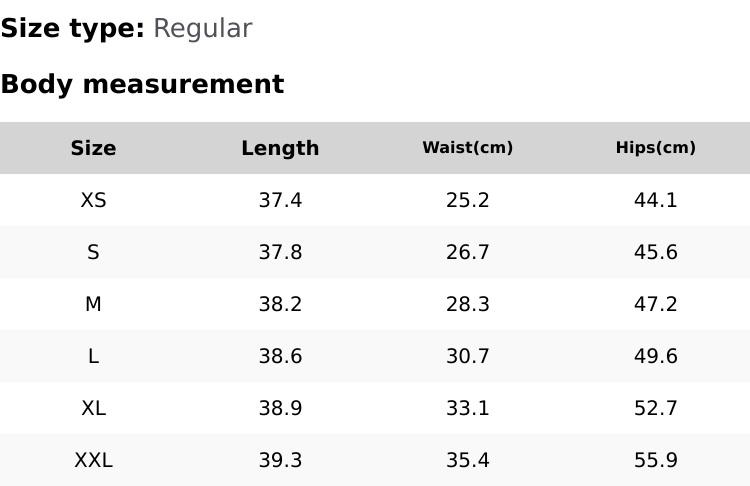
Task: Click the XXL hips value 55.9
Action: click(x=655, y=460)
